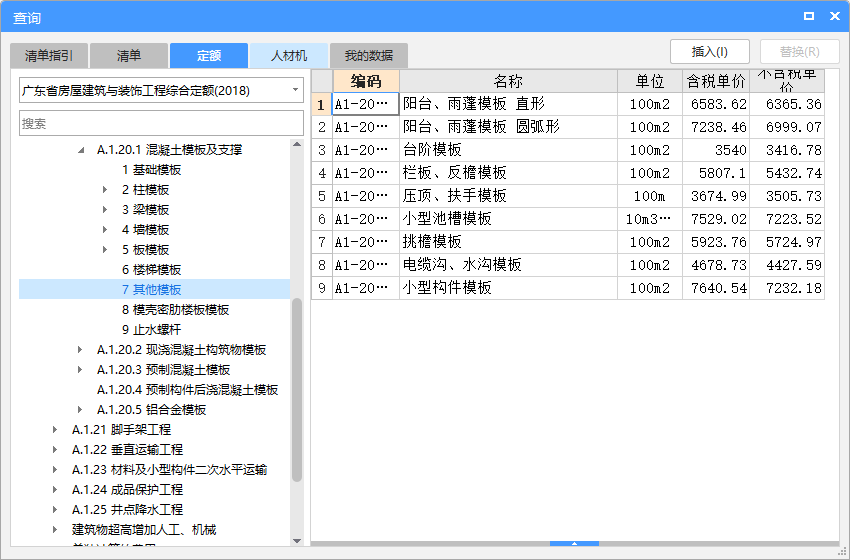Image resolution: width=850 pixels, height=560 pixels.
Task: Select tree item 9 止水螺杆
Action: pyautogui.click(x=151, y=330)
